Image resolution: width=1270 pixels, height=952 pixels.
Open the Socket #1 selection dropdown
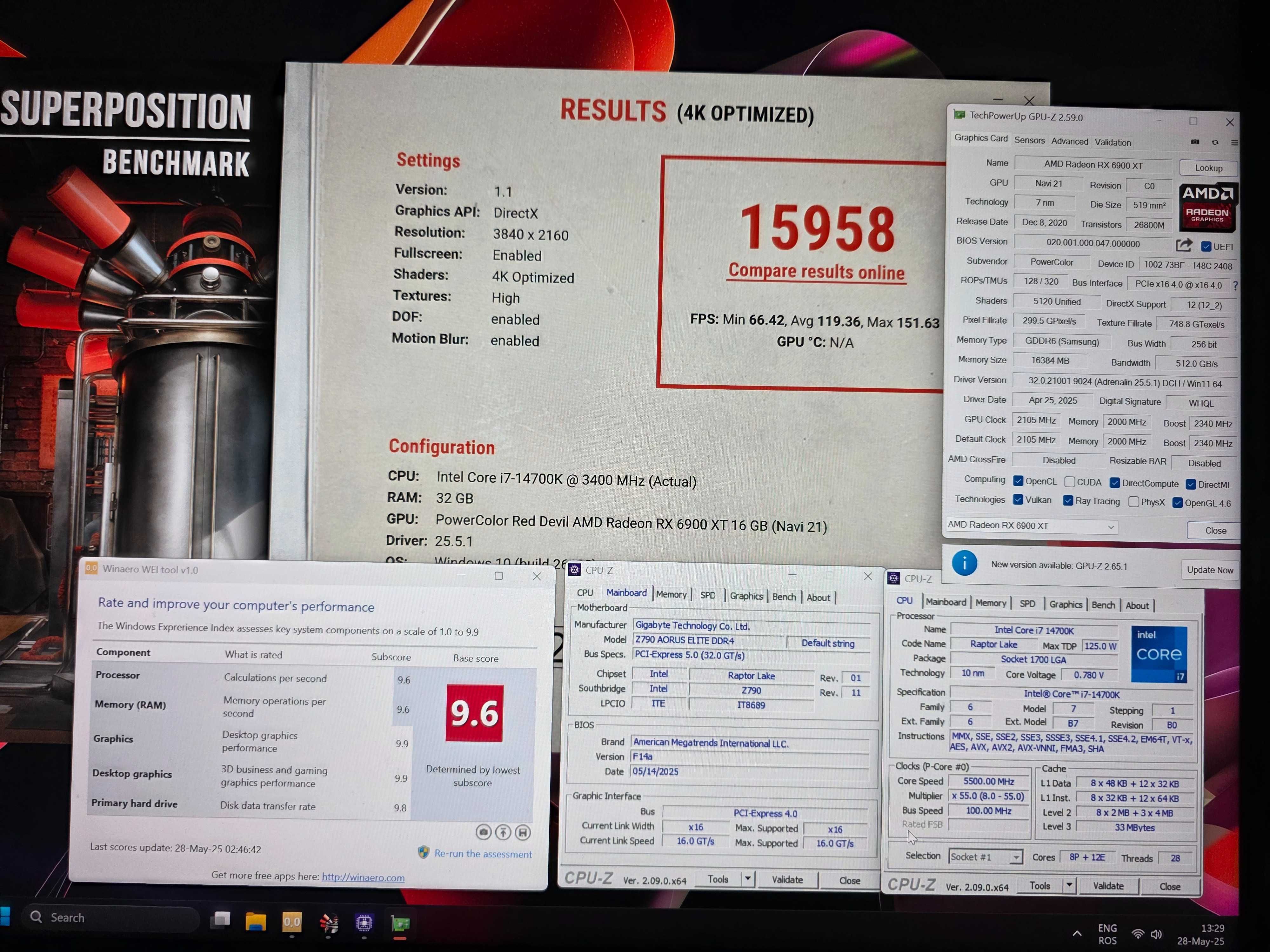[985, 857]
